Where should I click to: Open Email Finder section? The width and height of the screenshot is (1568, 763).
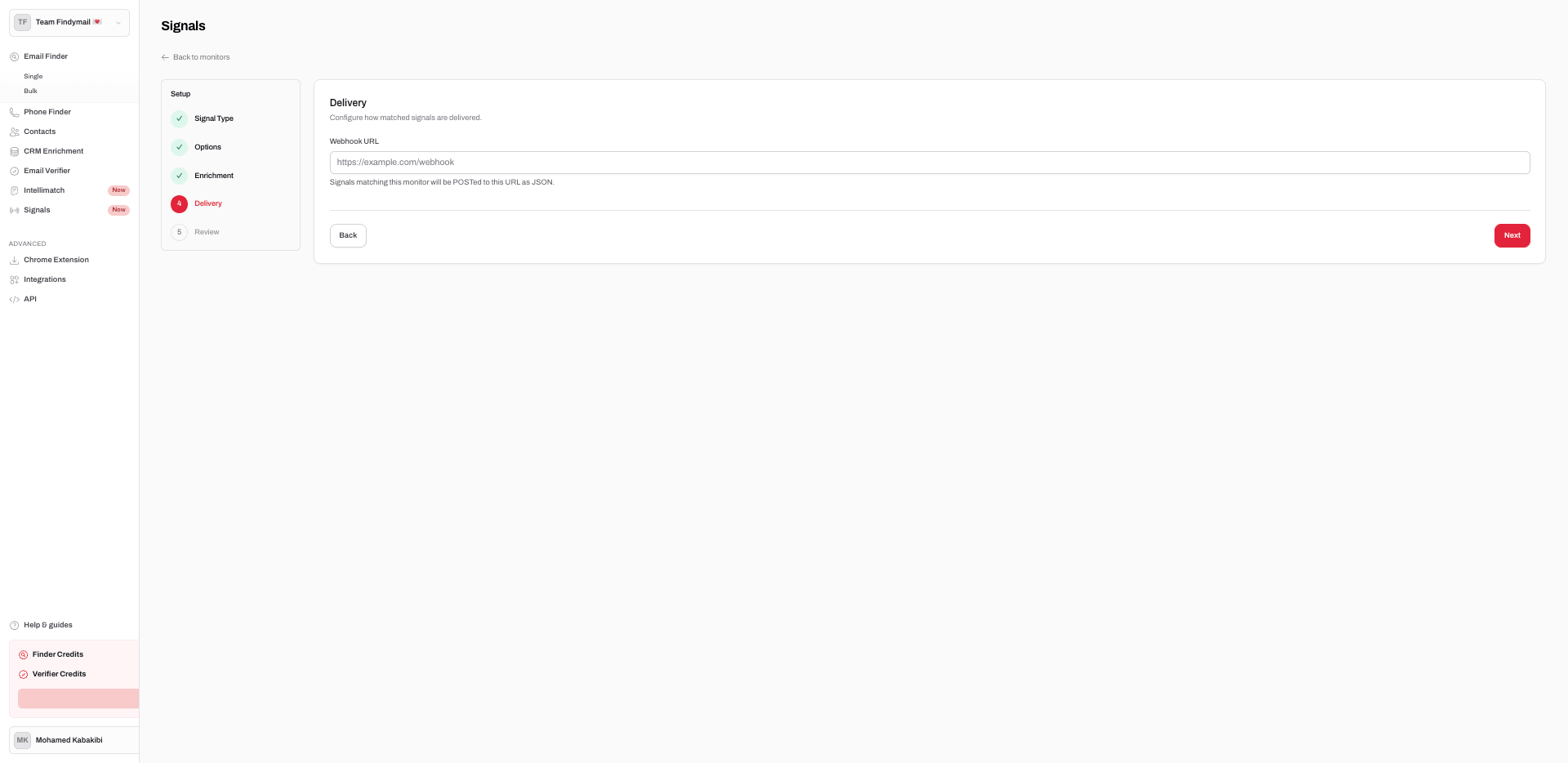click(46, 56)
